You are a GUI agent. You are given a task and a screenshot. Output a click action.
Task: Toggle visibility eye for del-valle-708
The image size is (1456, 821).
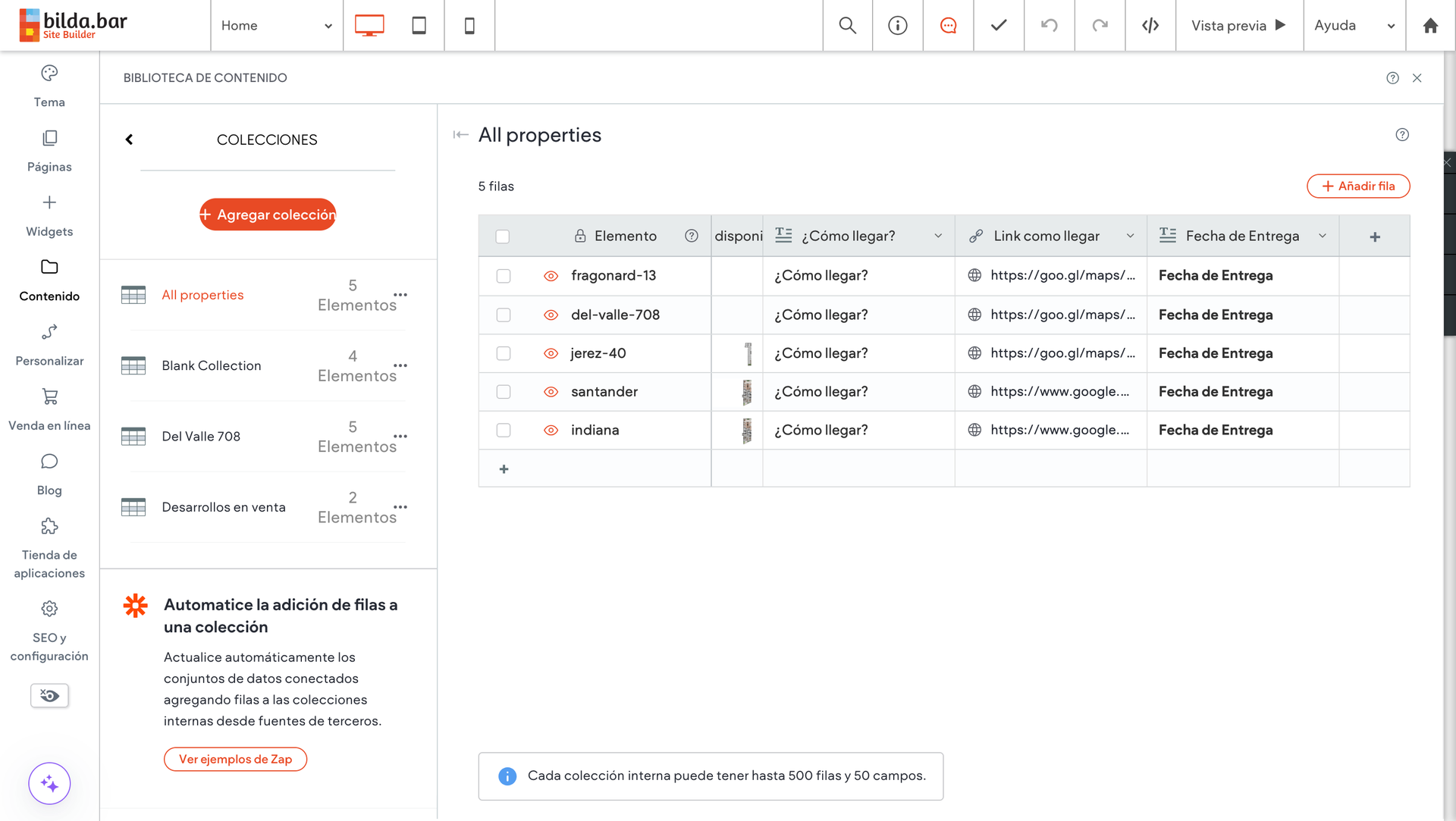pos(551,315)
